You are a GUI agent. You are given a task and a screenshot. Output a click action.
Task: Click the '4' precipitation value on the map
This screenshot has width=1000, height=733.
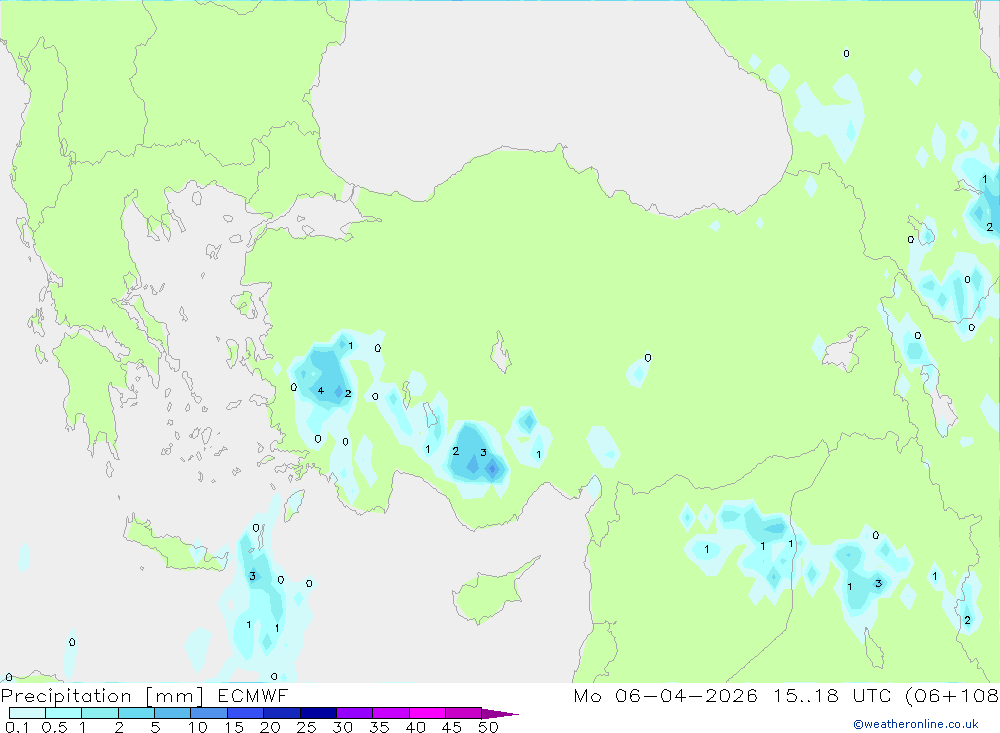[321, 390]
